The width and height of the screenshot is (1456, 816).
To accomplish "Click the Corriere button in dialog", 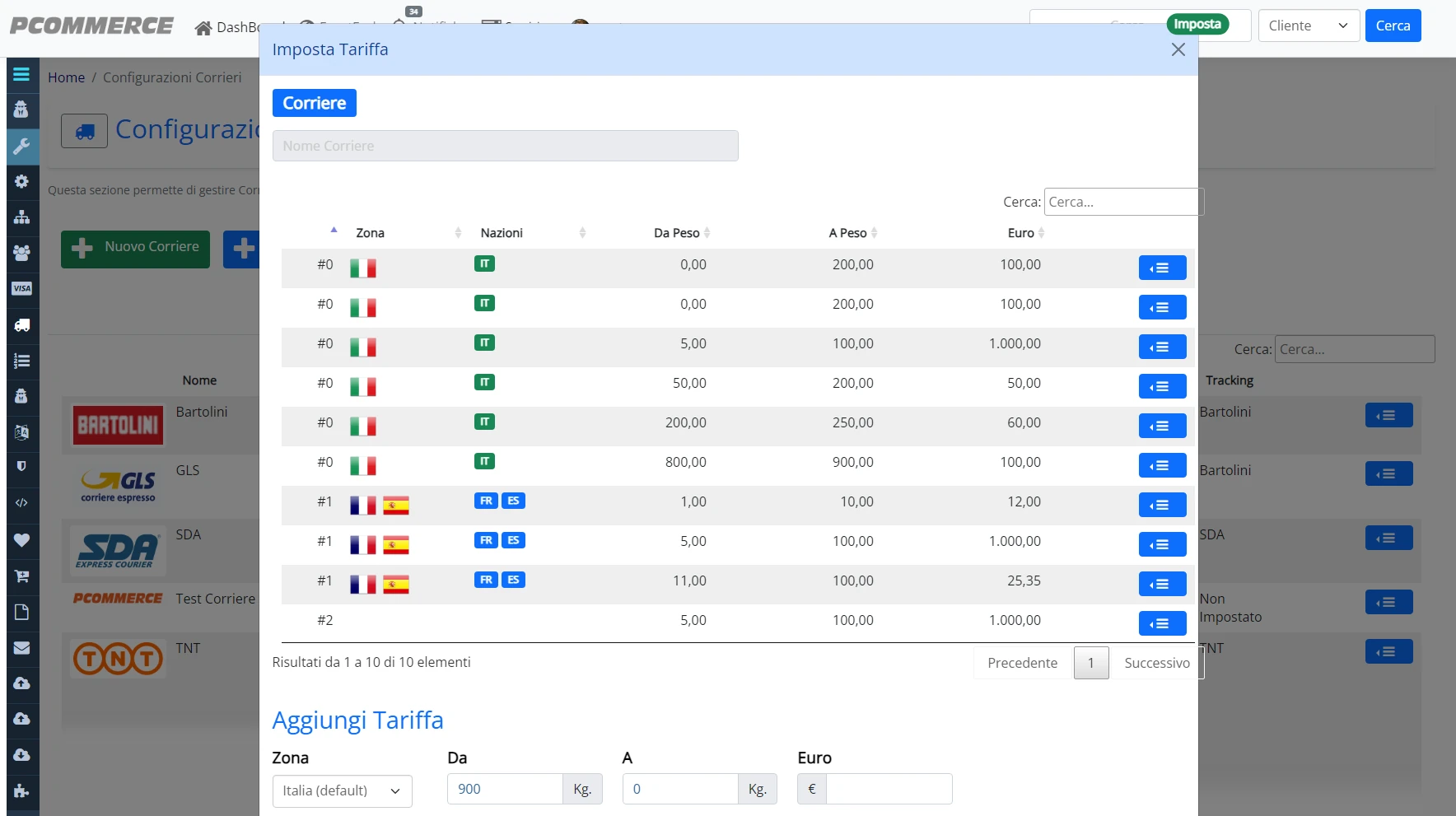I will click(315, 103).
